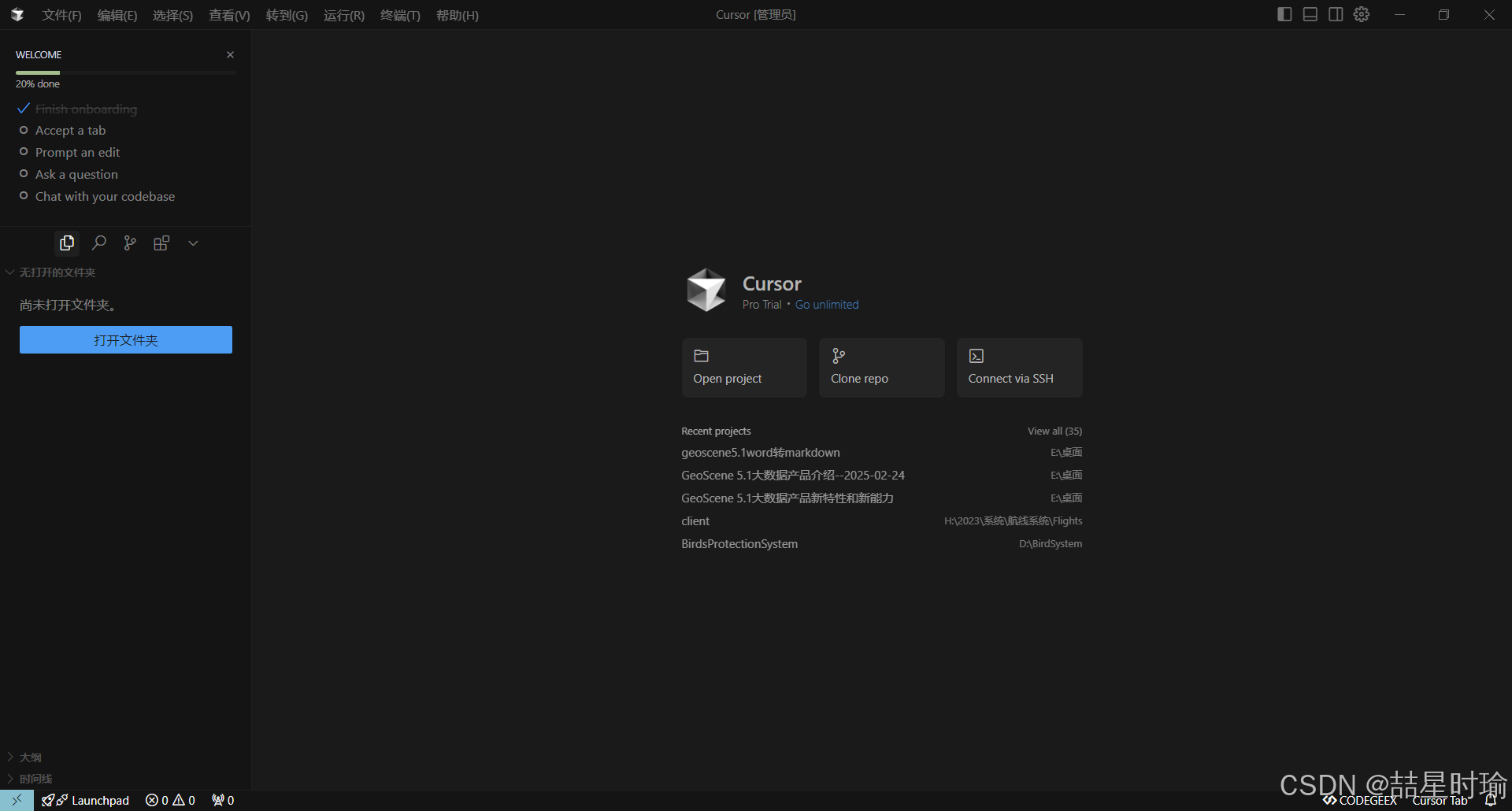Viewport: 1512px width, 811px height.
Task: Select the Prompt an edit onboarding step
Action: click(77, 153)
